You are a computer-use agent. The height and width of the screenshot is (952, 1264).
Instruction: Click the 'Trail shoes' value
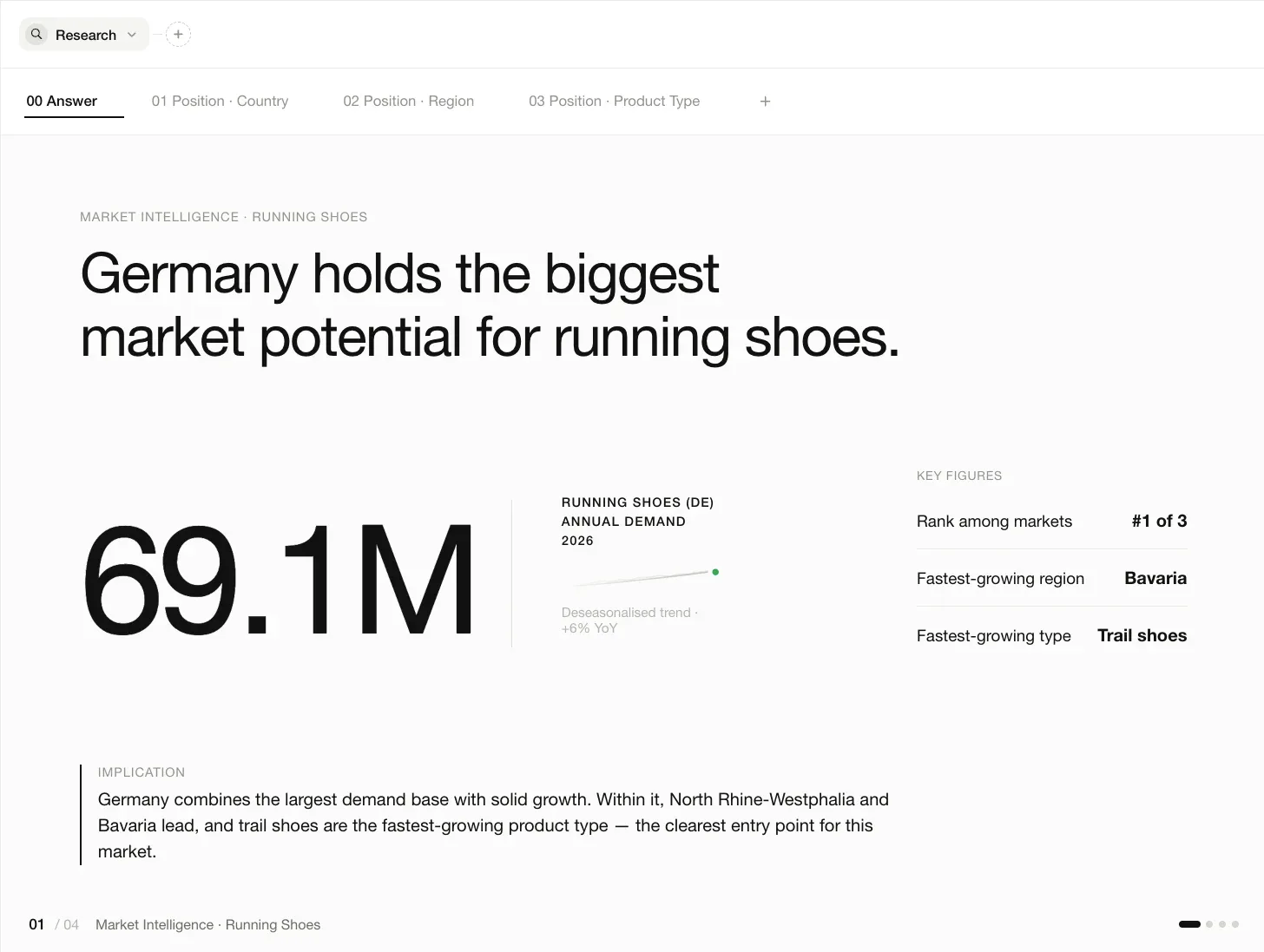[x=1142, y=635]
